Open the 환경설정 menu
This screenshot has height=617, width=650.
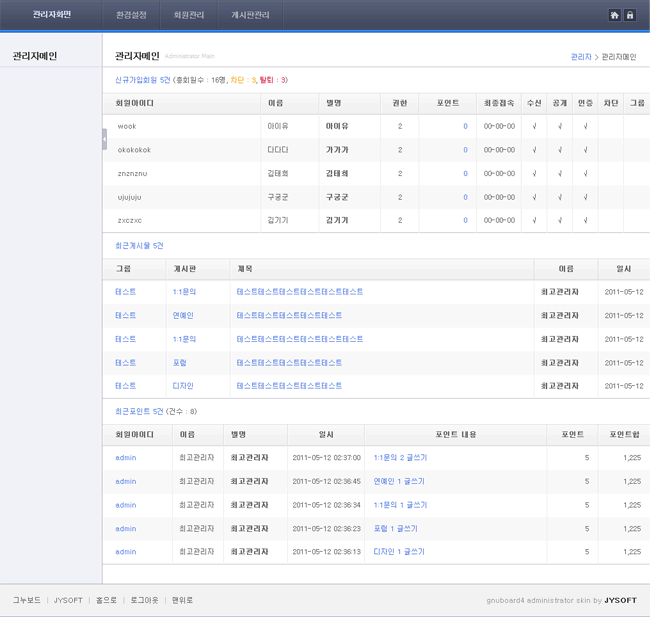(131, 16)
